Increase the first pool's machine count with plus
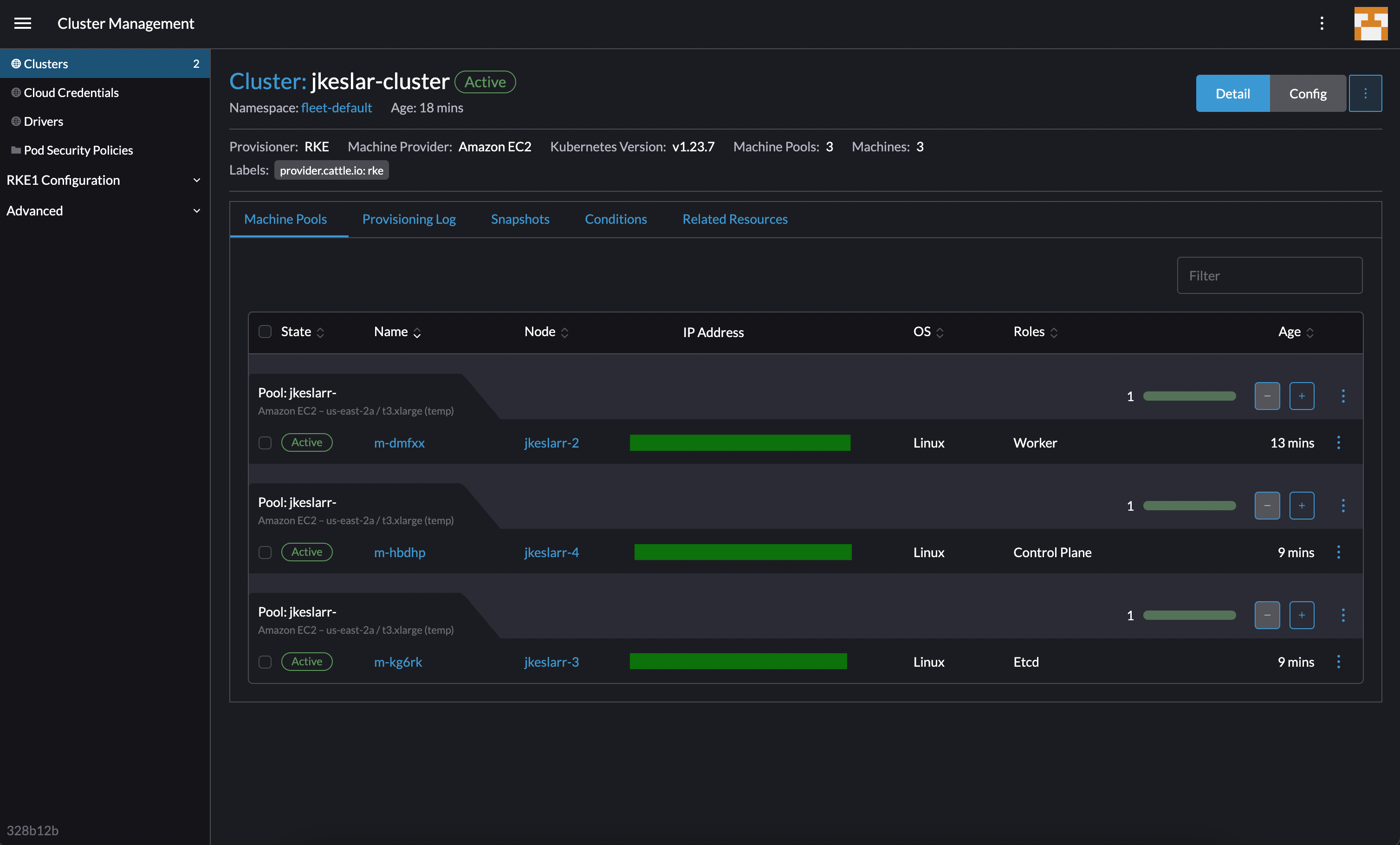This screenshot has height=845, width=1400. [1302, 396]
